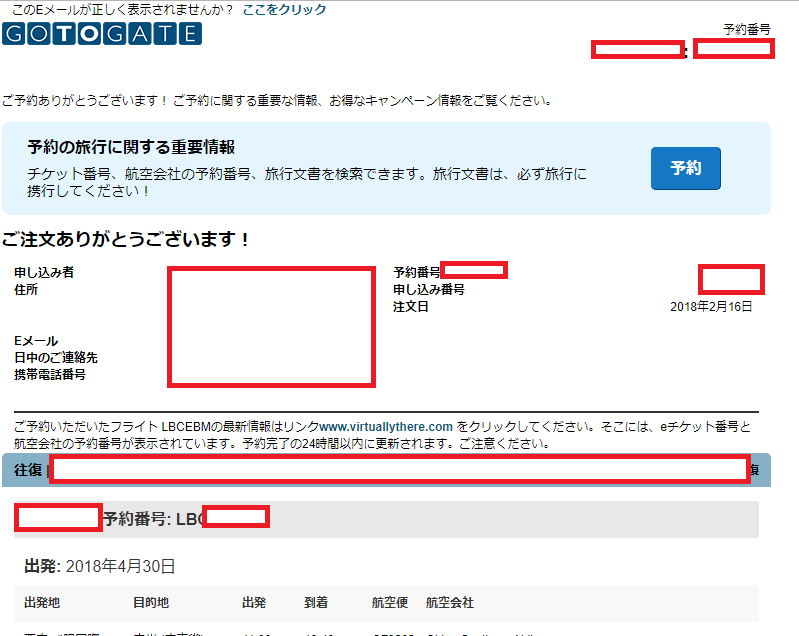This screenshot has width=799, height=636.
Task: Click the 往復 label in the blue bar
Action: pyautogui.click(x=28, y=470)
